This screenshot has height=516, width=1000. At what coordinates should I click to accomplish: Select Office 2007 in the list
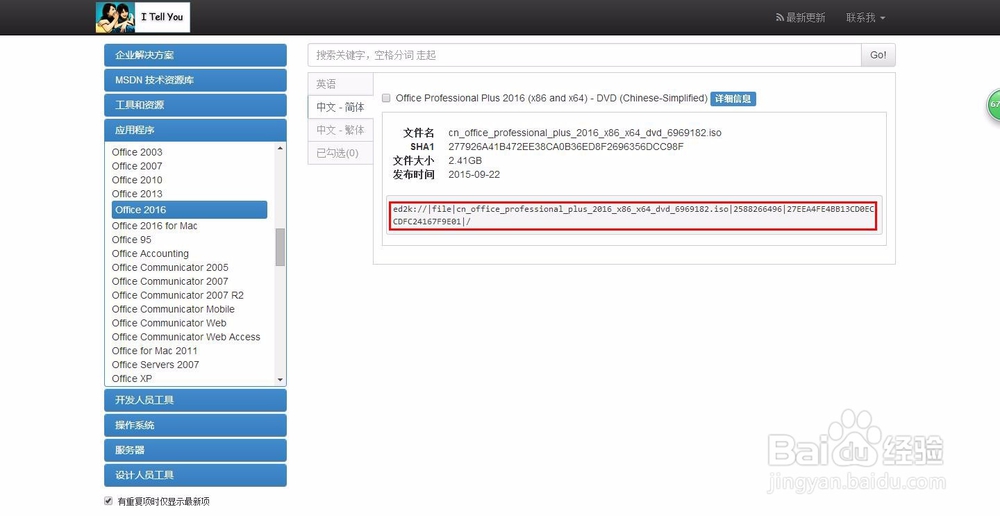(137, 166)
